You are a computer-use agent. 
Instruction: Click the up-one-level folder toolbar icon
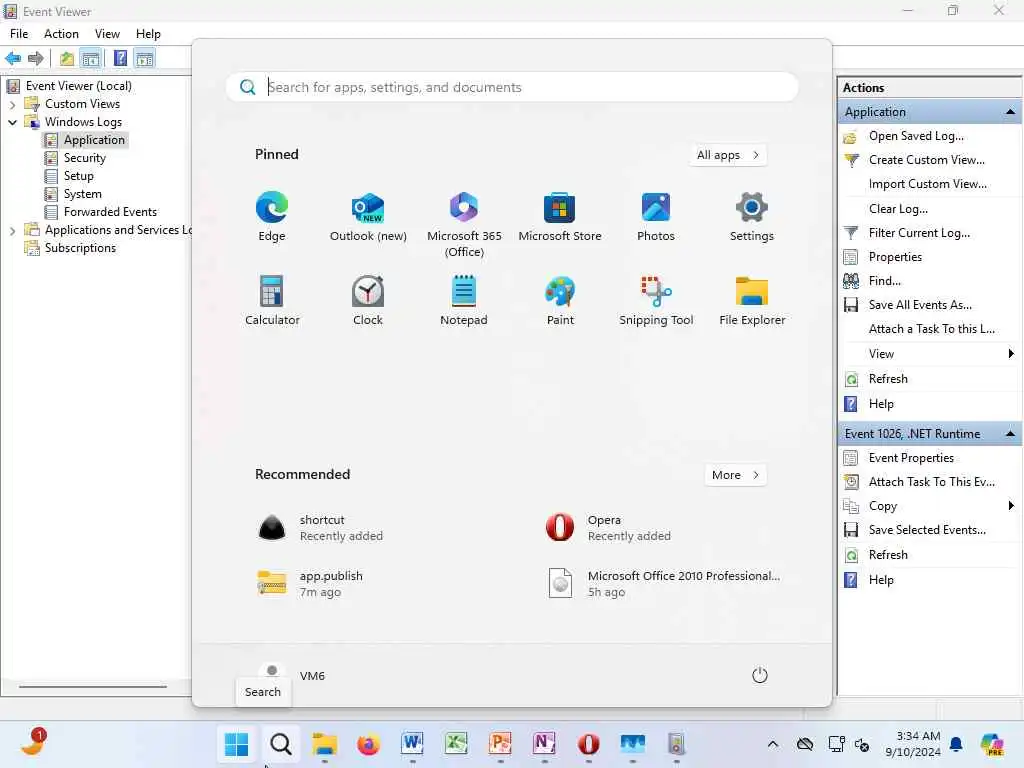[x=67, y=58]
